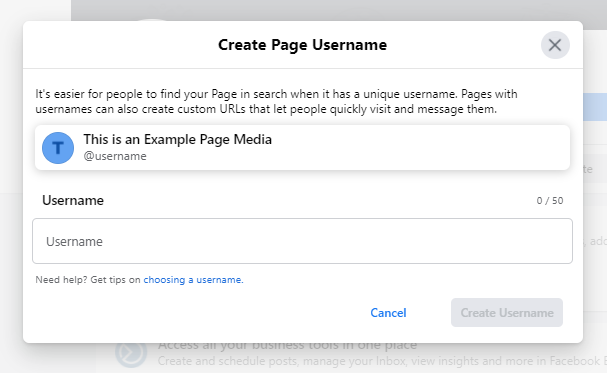
Task: Click the Username field label
Action: (73, 200)
